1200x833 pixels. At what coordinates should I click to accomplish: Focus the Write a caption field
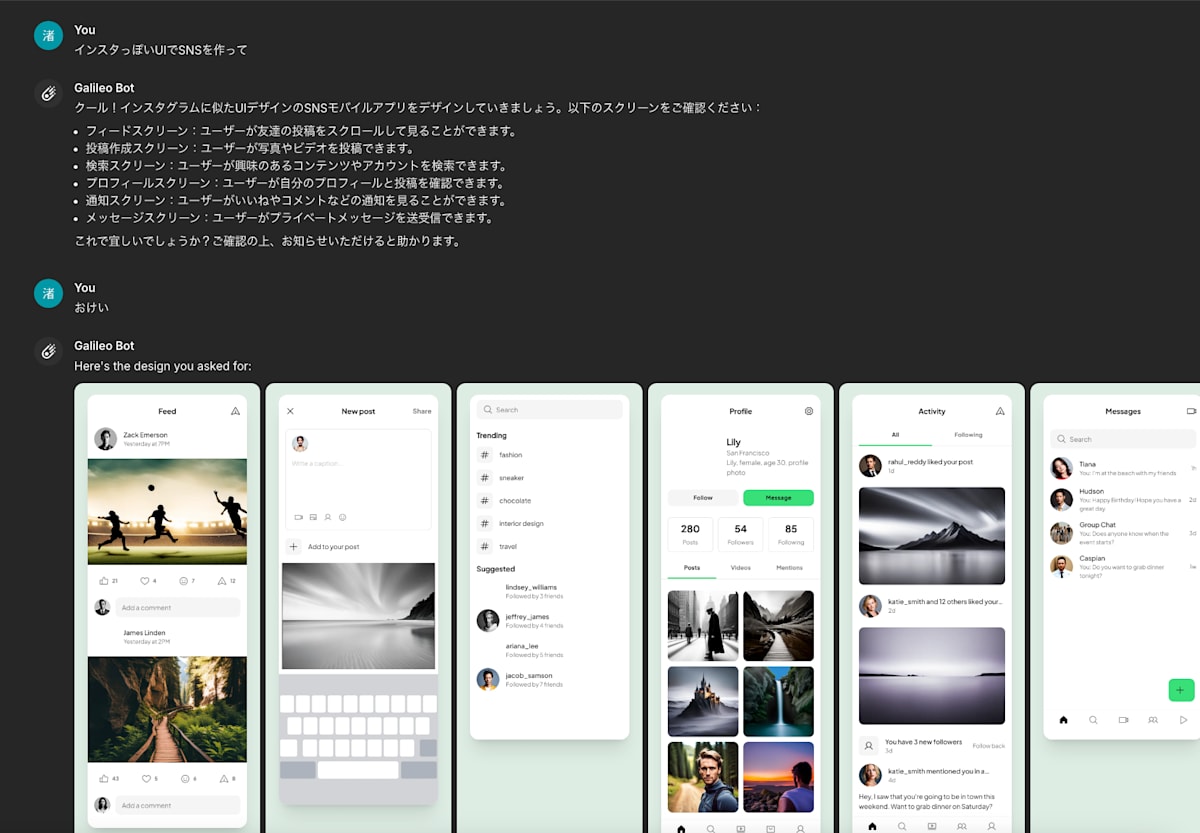[x=358, y=480]
